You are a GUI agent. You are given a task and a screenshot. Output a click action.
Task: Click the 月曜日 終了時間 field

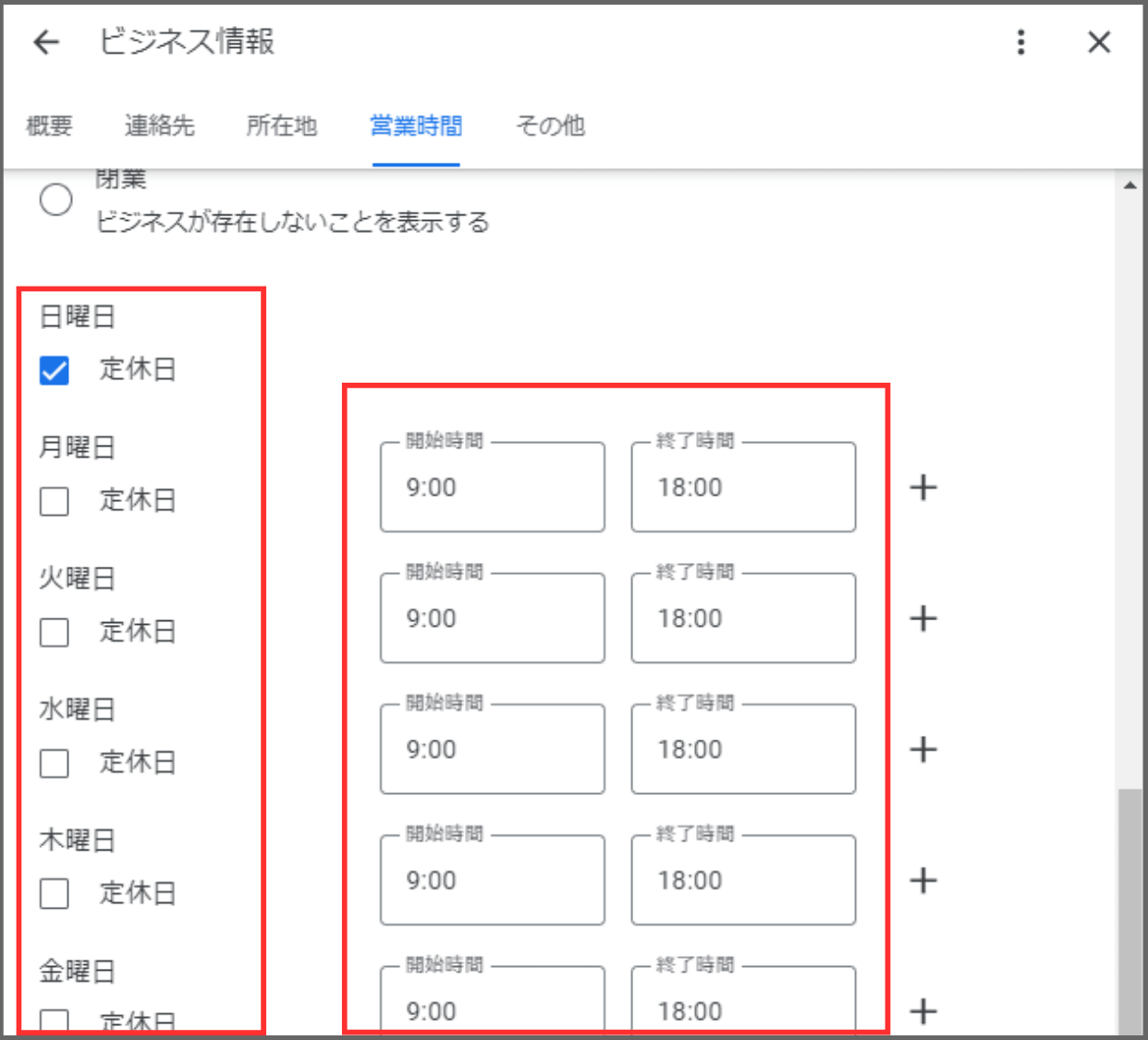[743, 487]
